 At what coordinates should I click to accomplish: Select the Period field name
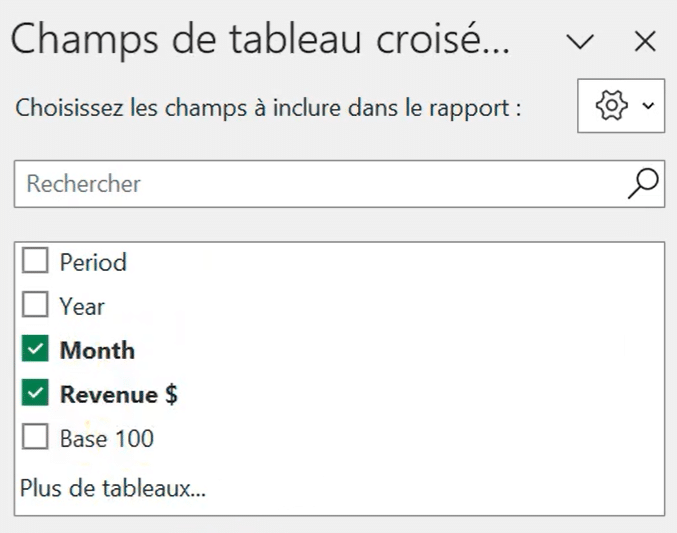pyautogui.click(x=93, y=262)
